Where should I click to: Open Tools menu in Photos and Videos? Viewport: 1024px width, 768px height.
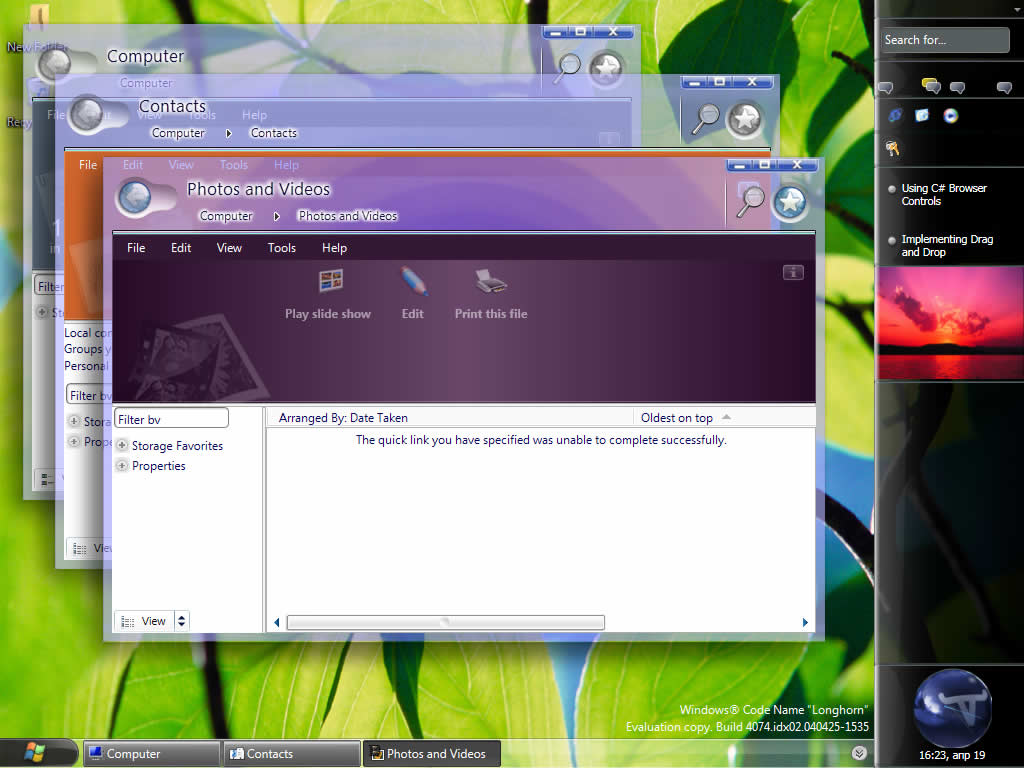281,248
